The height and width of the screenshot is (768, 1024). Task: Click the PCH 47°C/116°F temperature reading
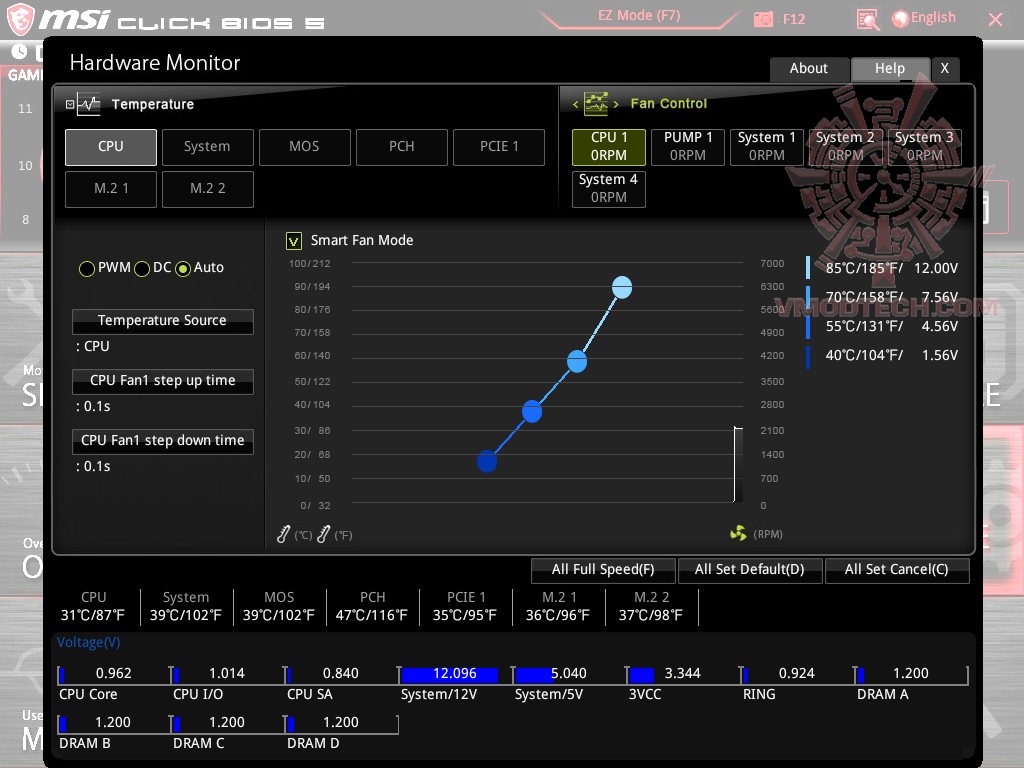pos(372,607)
